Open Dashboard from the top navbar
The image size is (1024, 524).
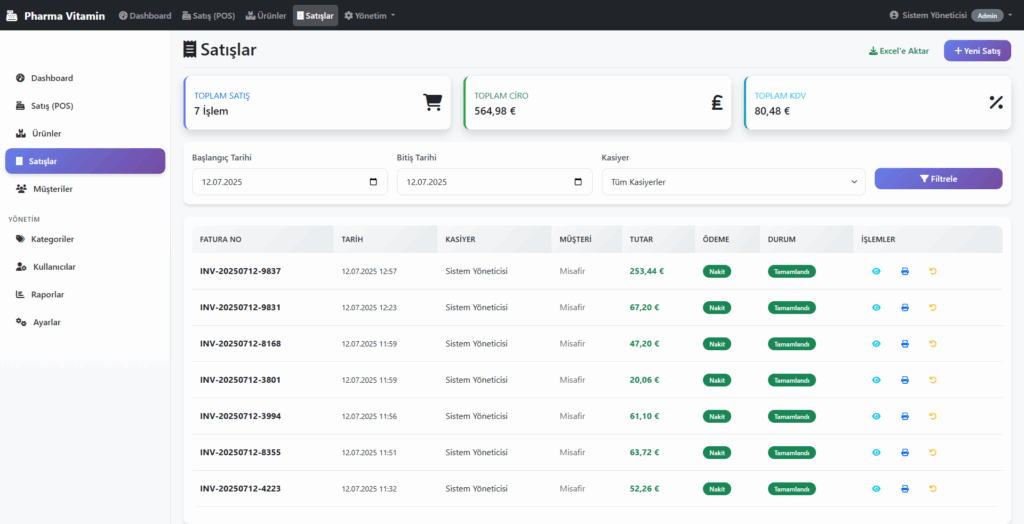pyautogui.click(x=145, y=16)
